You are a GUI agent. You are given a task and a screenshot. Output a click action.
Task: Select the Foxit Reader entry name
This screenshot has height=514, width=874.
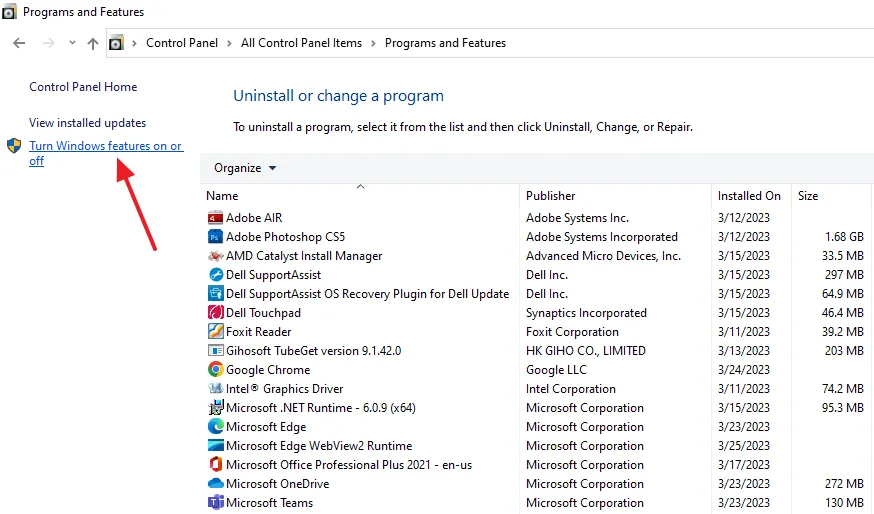point(259,332)
